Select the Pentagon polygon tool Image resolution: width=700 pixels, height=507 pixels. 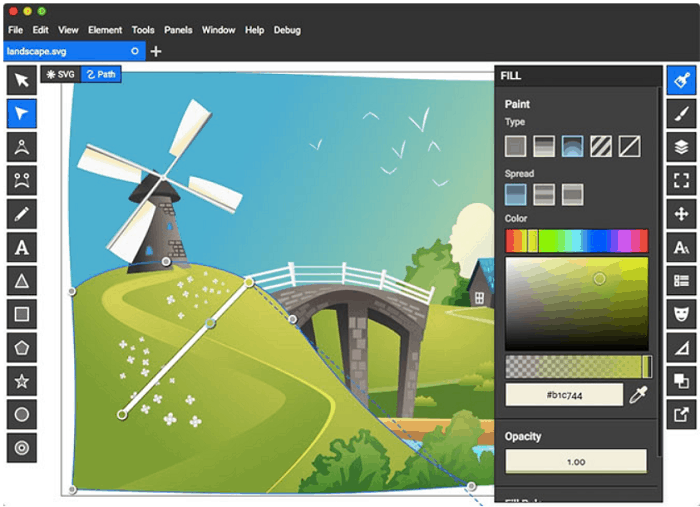(x=21, y=348)
